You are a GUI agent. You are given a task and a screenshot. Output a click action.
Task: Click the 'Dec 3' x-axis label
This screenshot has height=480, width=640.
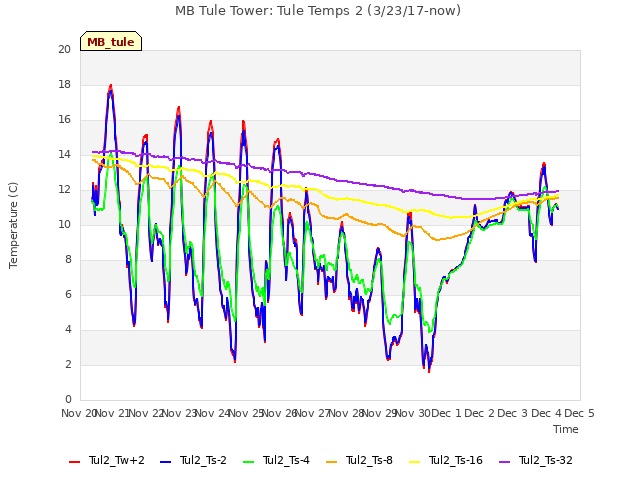click(513, 413)
